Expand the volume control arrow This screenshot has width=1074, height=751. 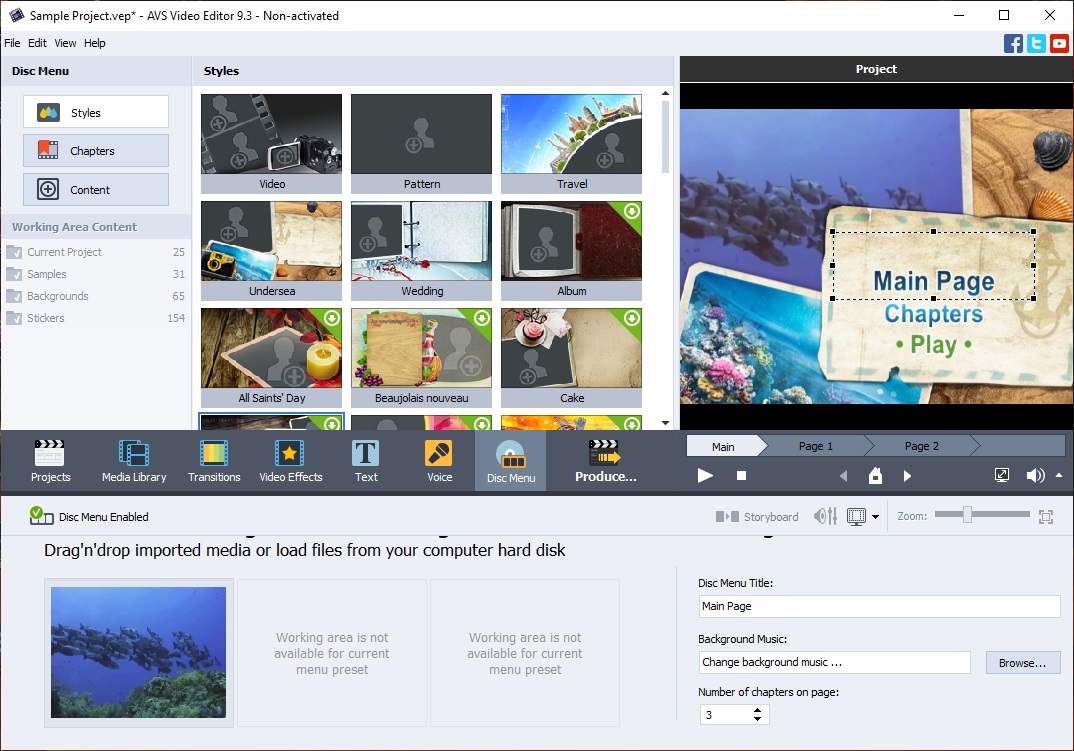tap(1059, 476)
